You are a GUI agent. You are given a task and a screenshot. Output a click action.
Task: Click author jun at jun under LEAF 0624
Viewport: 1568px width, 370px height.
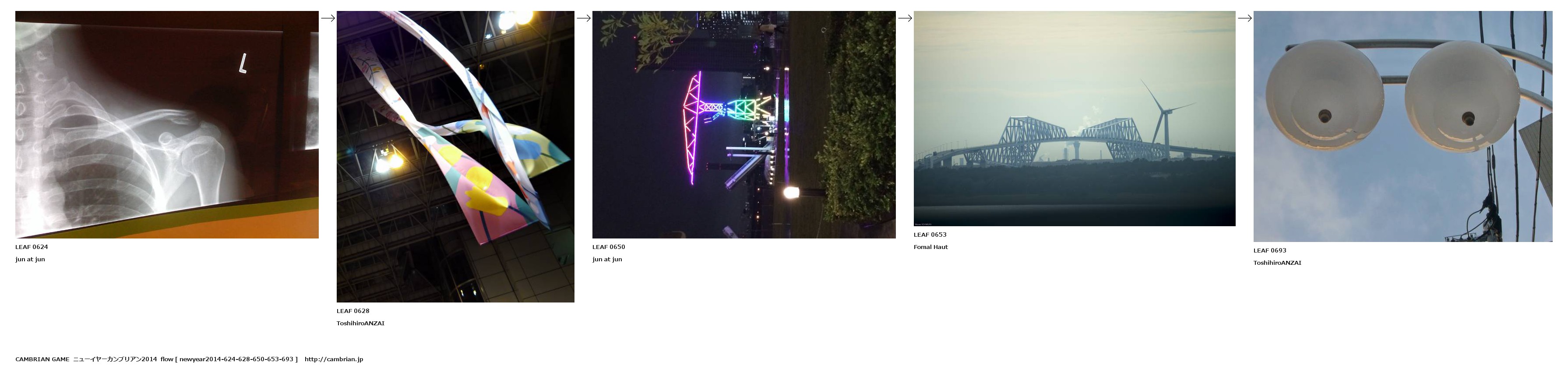(x=31, y=260)
